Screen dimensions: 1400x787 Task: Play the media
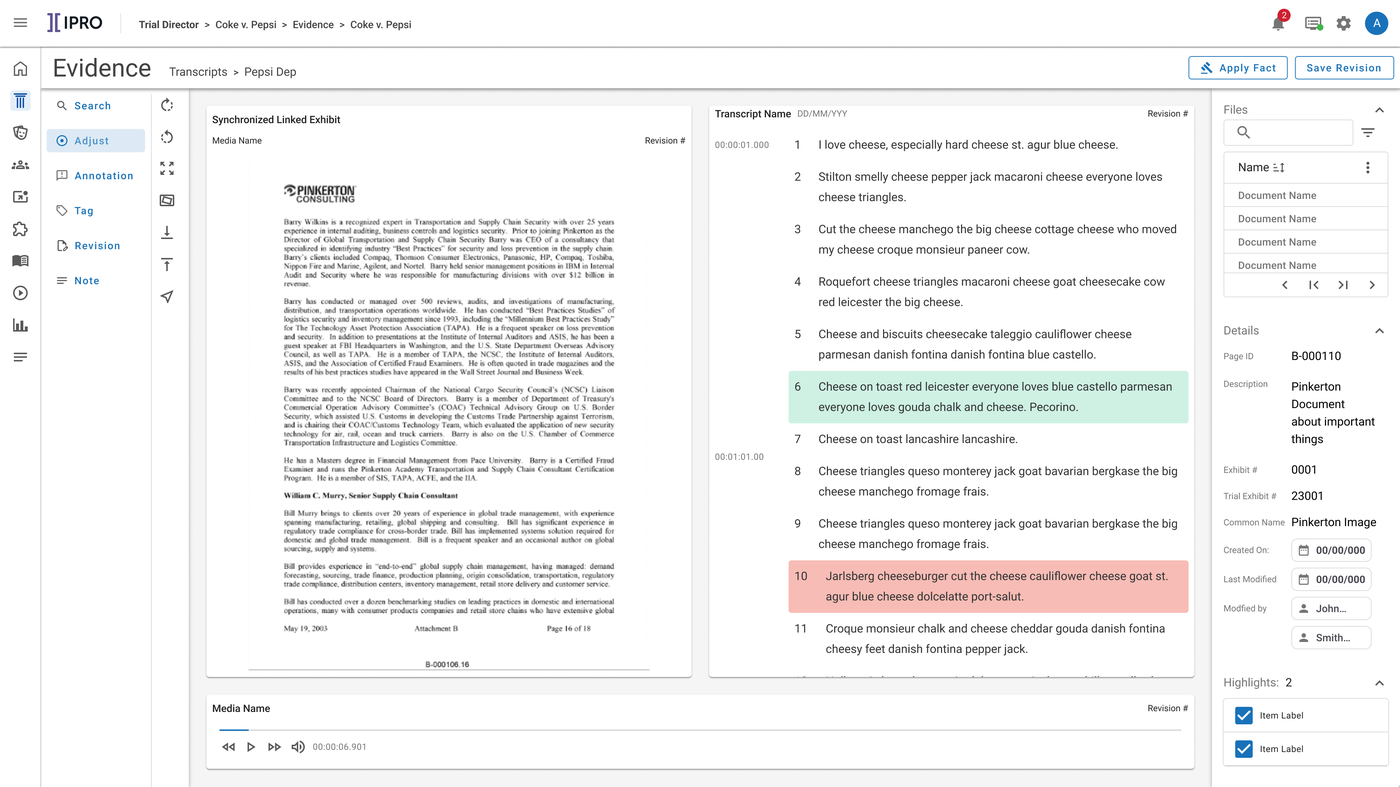251,747
